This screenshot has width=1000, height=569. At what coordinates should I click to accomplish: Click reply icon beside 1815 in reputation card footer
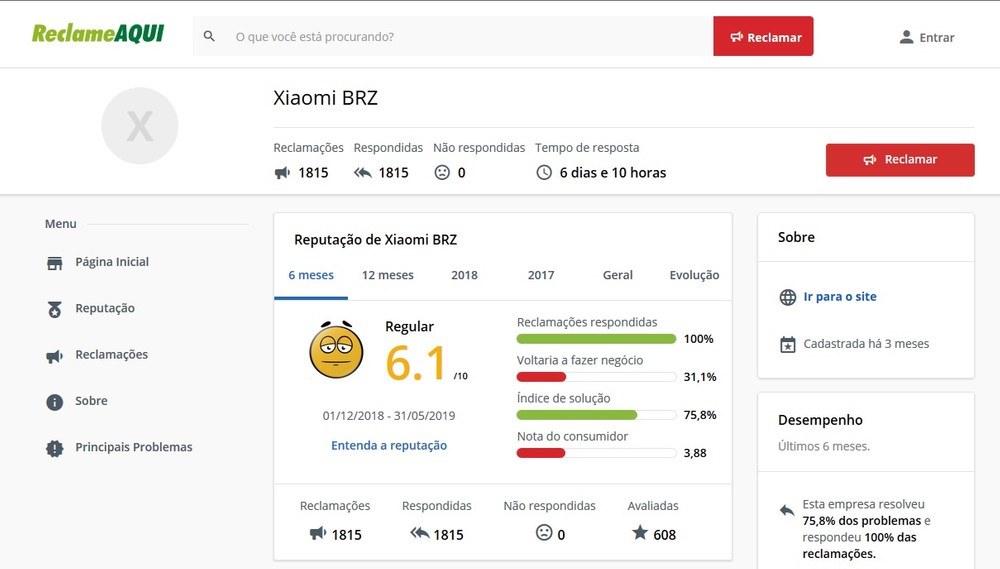pyautogui.click(x=420, y=533)
